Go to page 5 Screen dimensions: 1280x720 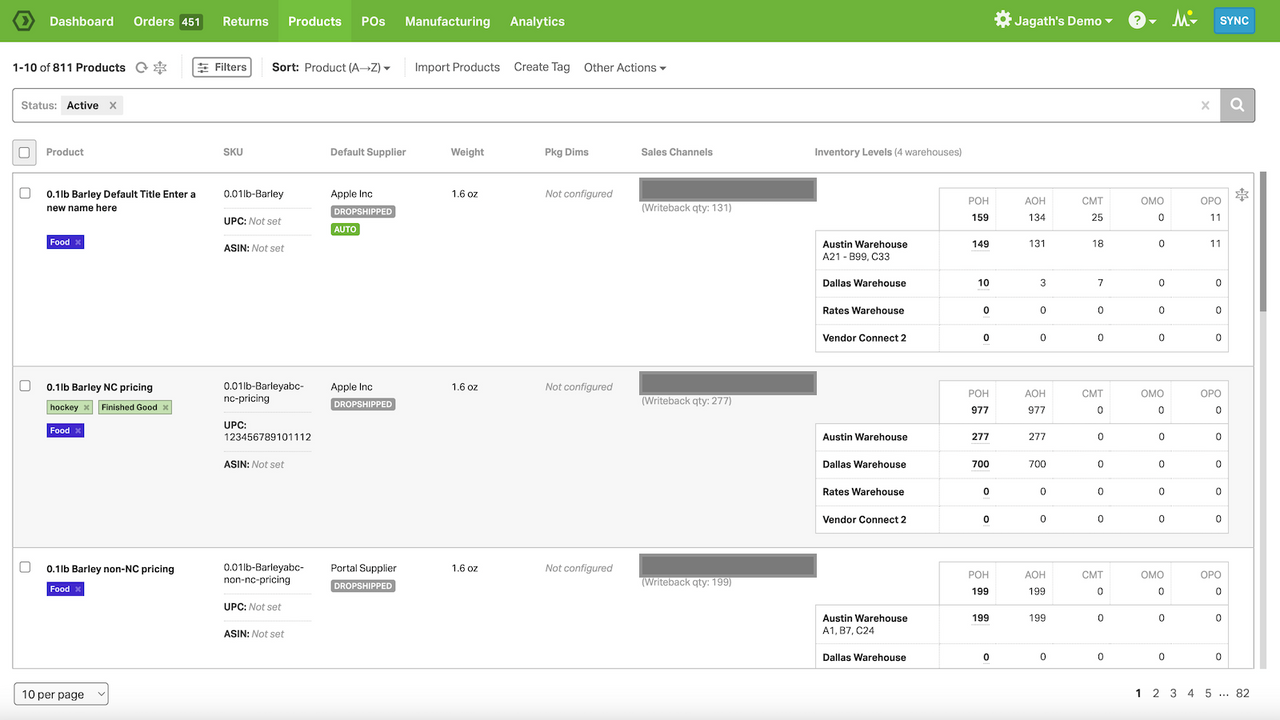[1208, 693]
